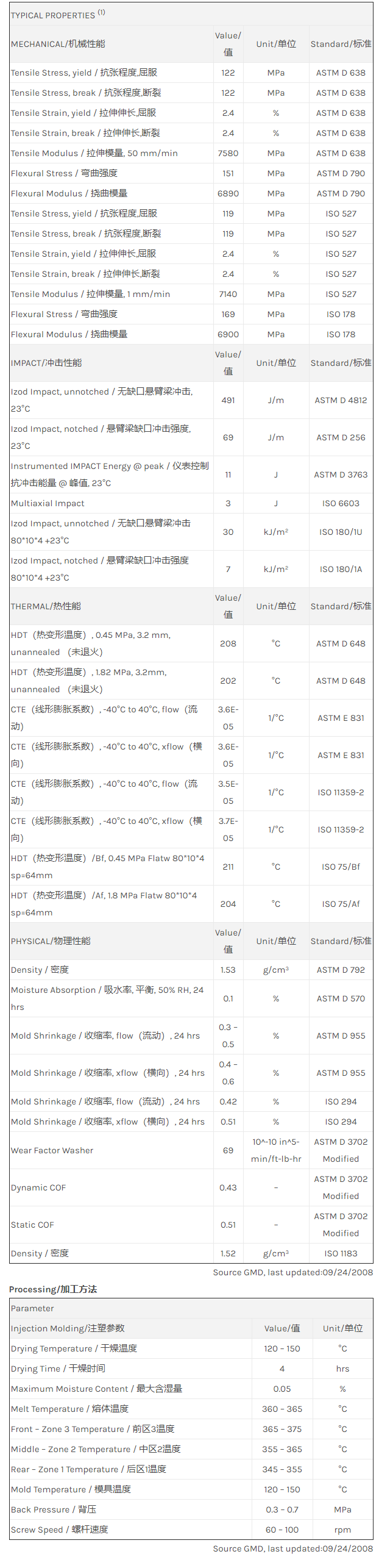379x1568 pixels.
Task: Click the Processing/加工方法 heading
Action: 53,1289
